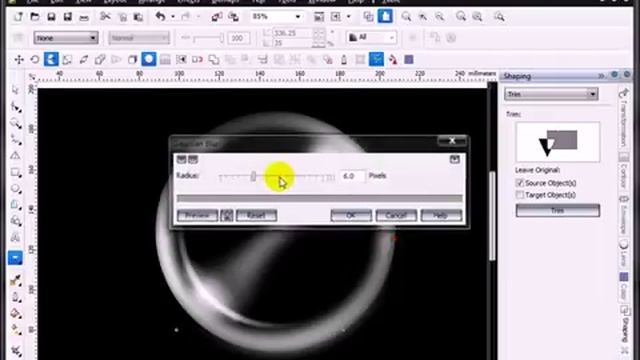Click the four-arrow move icon in the third toolbar

pyautogui.click(x=19, y=60)
